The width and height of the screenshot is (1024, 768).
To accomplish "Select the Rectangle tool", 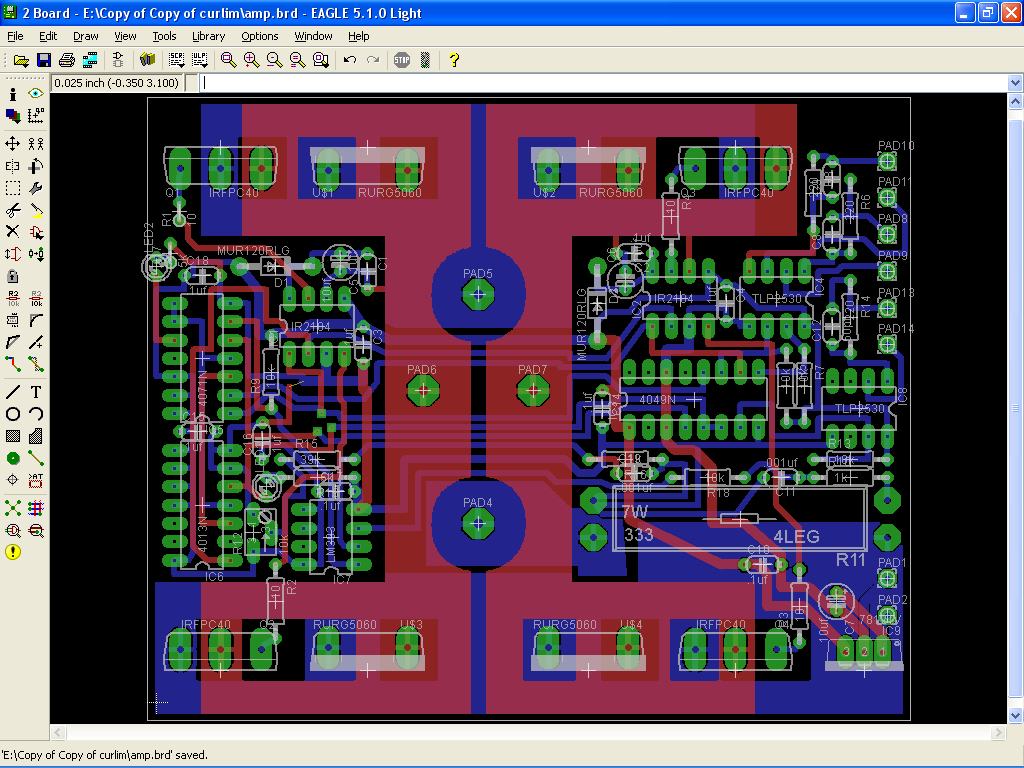I will 12,436.
